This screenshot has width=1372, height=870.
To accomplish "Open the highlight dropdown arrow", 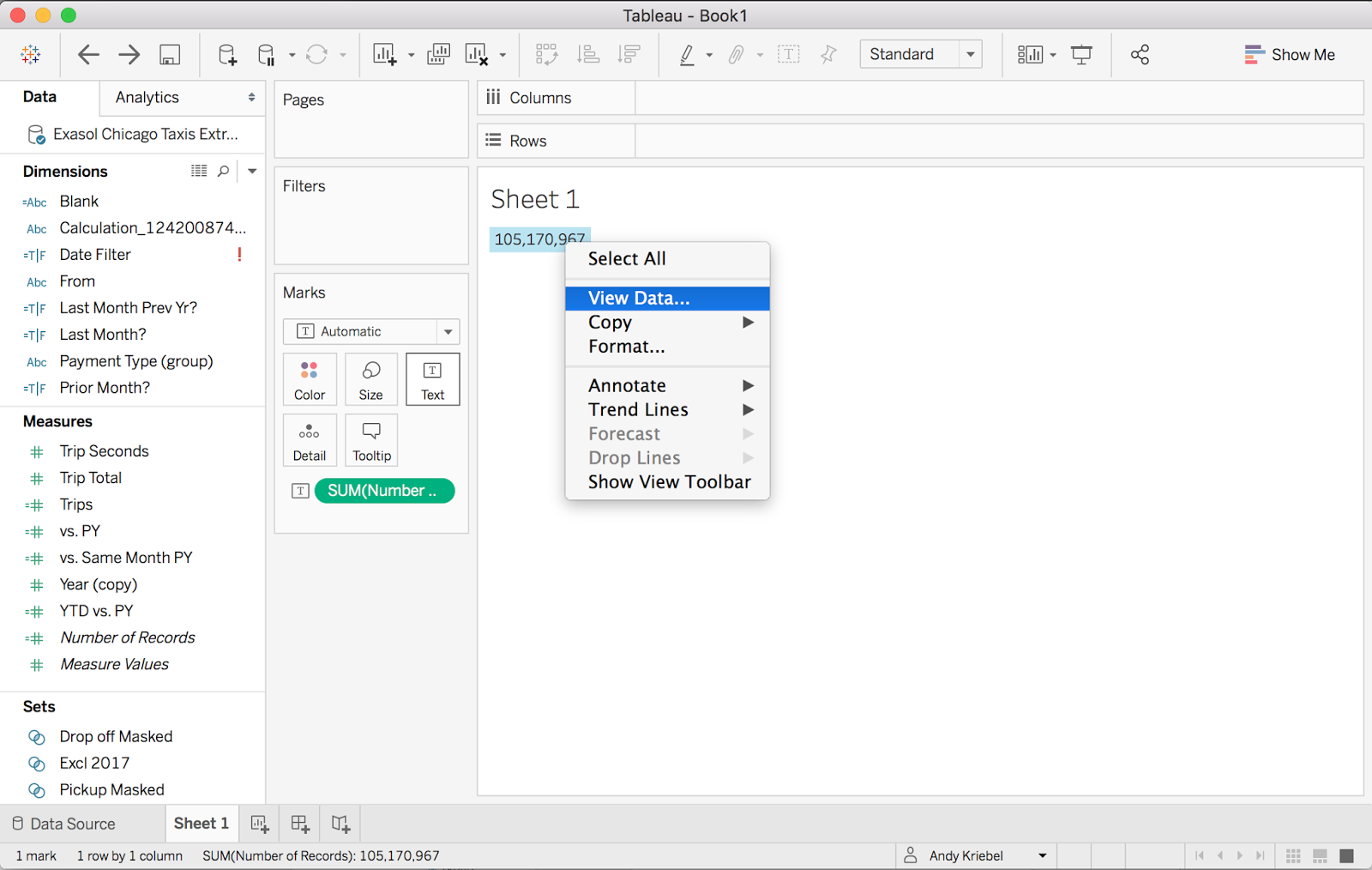I will click(x=709, y=56).
